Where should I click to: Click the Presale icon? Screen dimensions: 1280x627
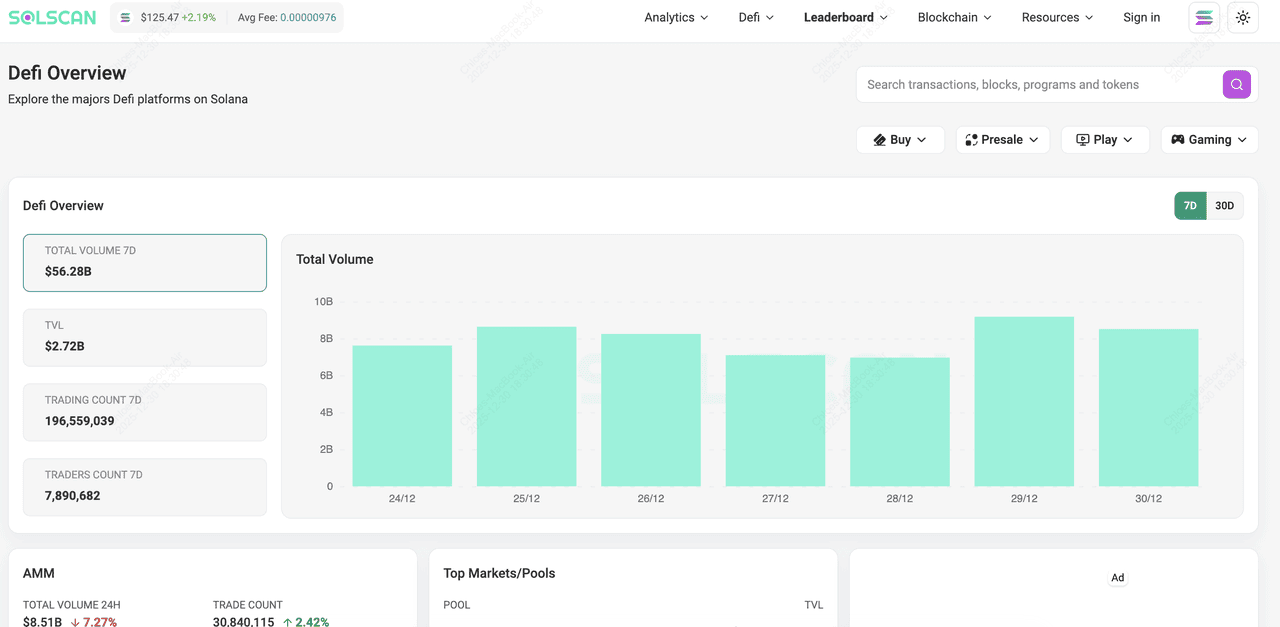point(971,140)
